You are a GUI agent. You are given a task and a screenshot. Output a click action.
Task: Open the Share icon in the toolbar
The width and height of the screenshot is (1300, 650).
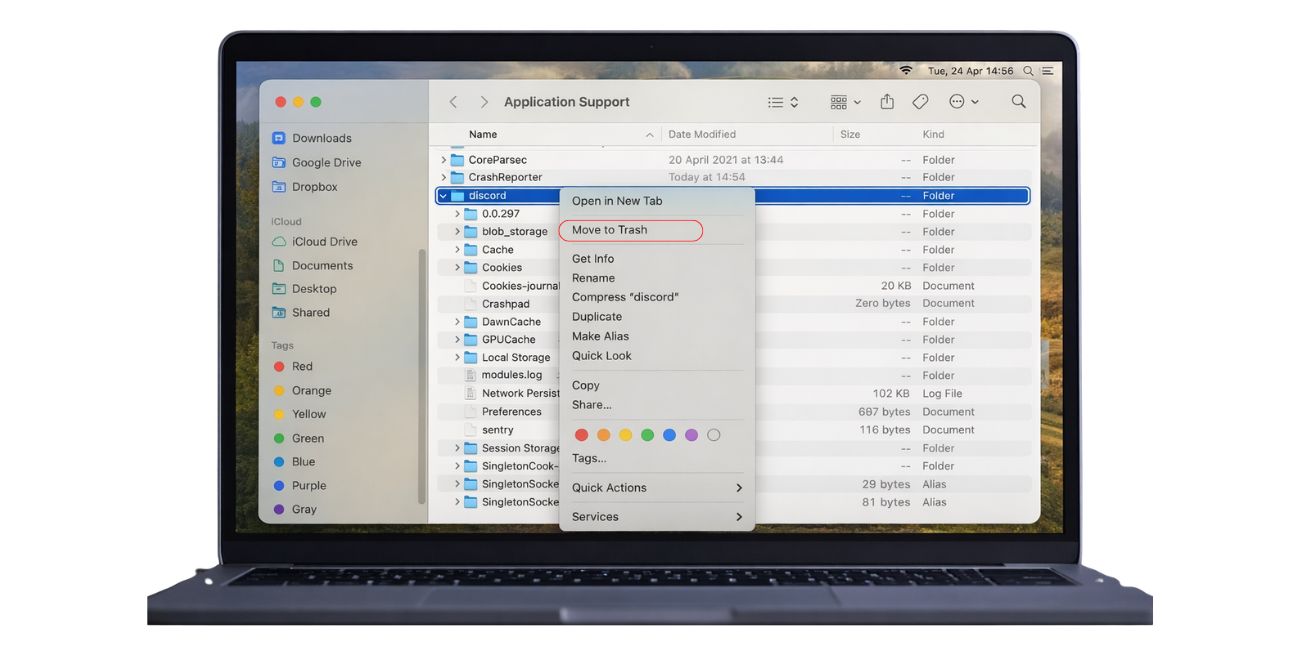[x=887, y=101]
